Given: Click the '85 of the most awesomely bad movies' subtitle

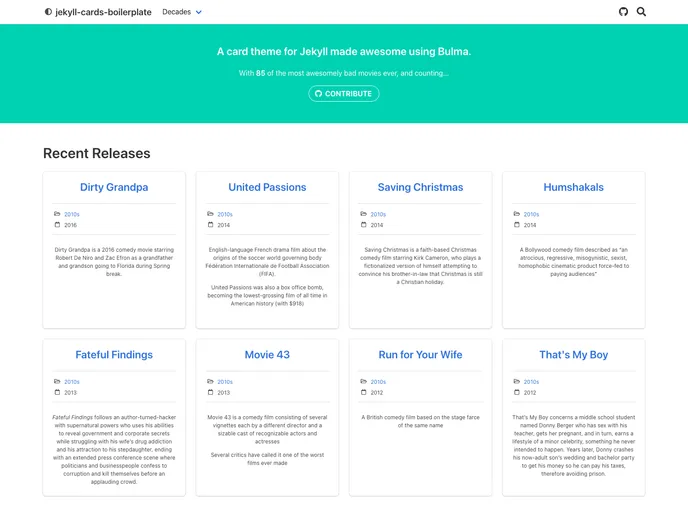Looking at the screenshot, I should (x=344, y=73).
